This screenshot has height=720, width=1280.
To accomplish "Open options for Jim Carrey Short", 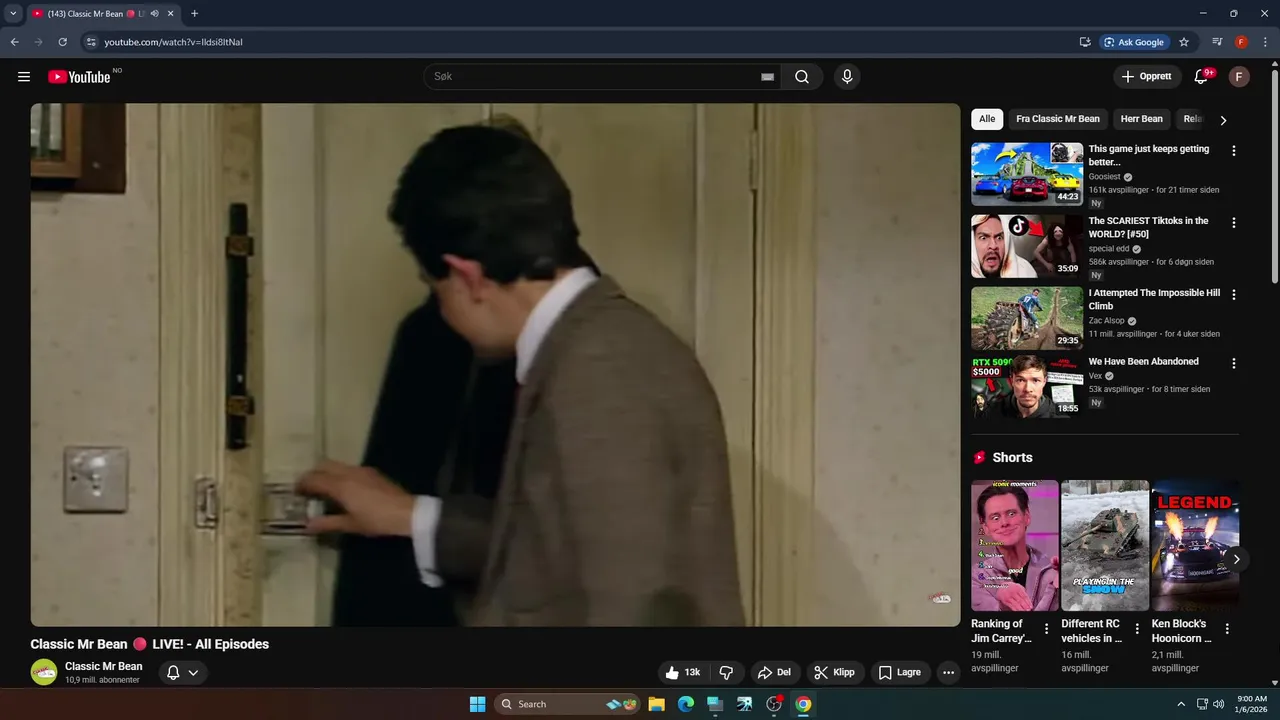I will tap(1047, 629).
